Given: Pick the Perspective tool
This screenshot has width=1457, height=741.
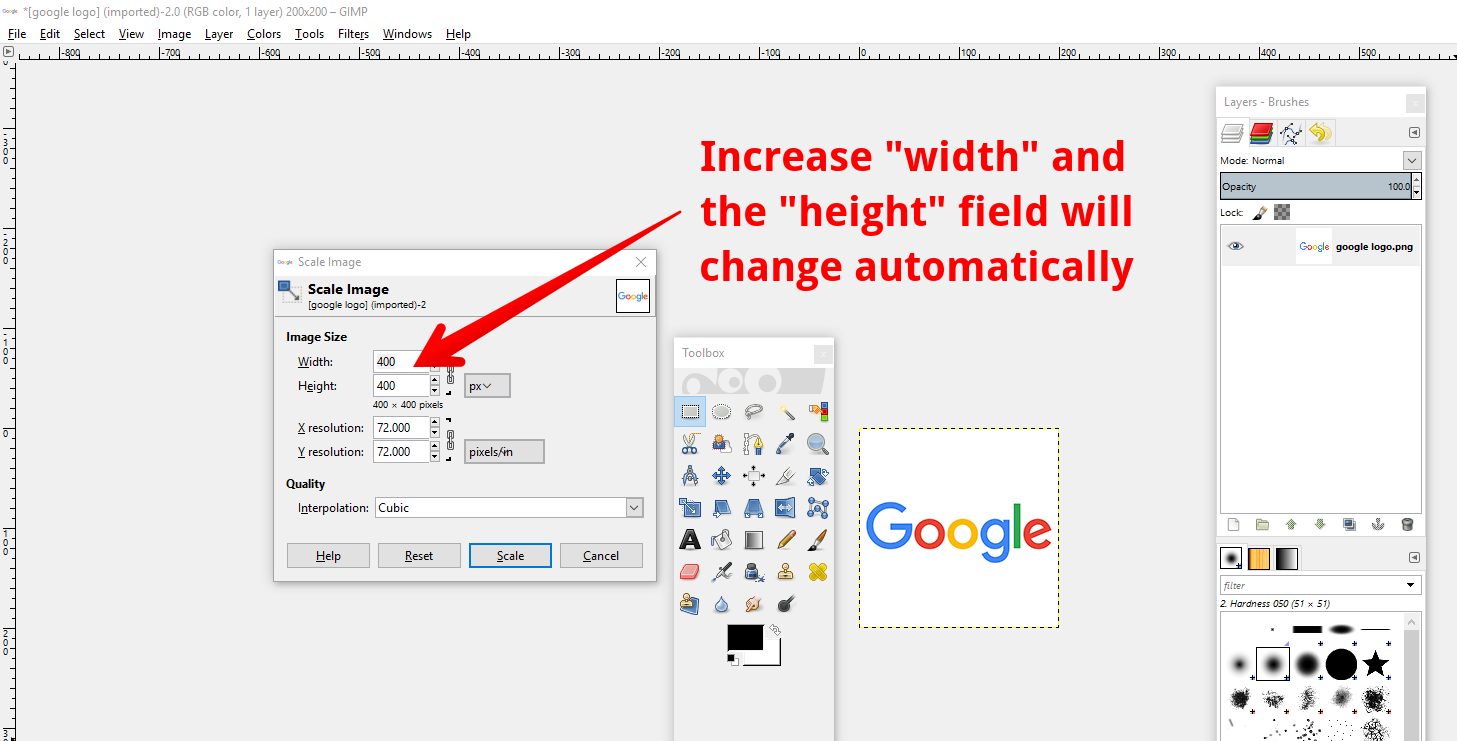Looking at the screenshot, I should pyautogui.click(x=754, y=508).
